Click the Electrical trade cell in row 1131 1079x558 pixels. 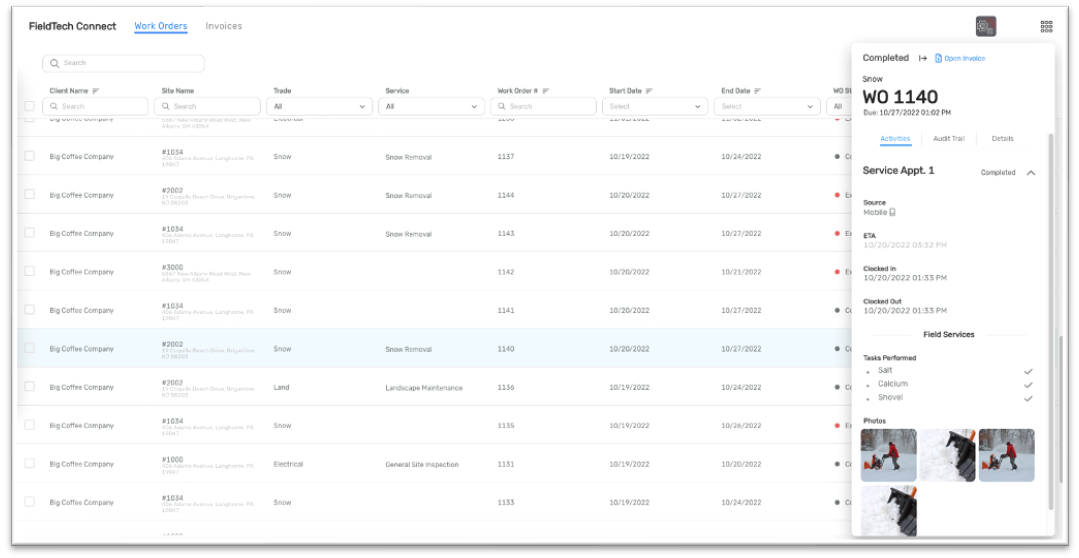[x=288, y=464]
